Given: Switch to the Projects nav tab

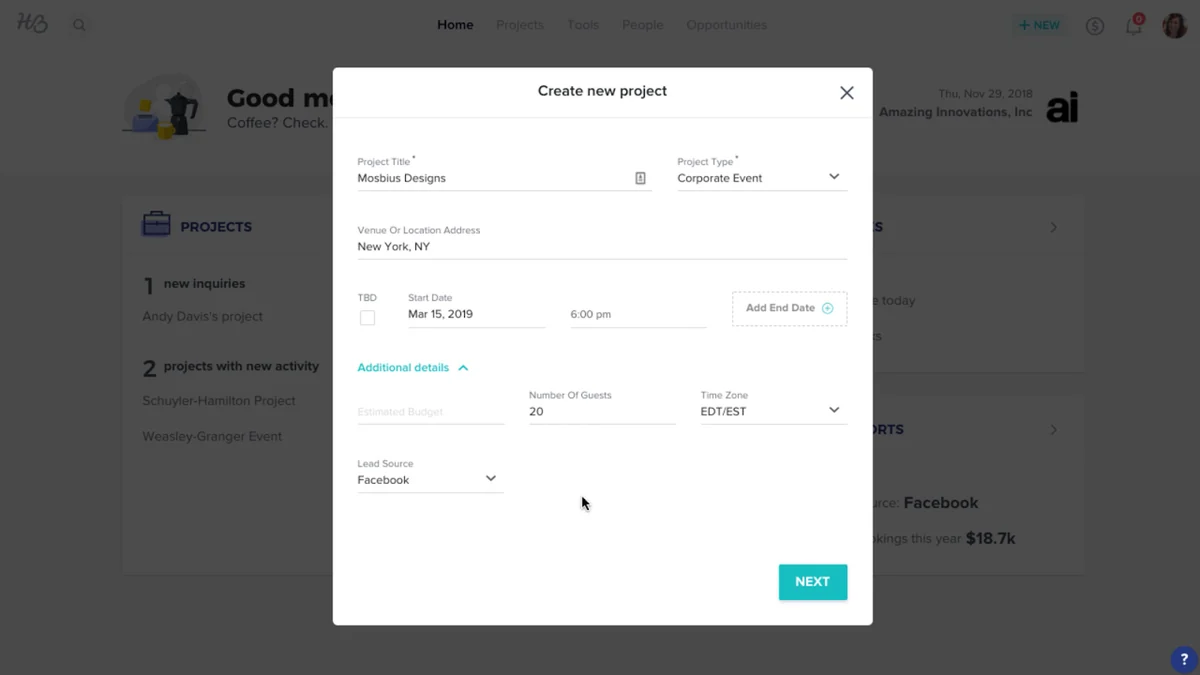Looking at the screenshot, I should (x=520, y=25).
